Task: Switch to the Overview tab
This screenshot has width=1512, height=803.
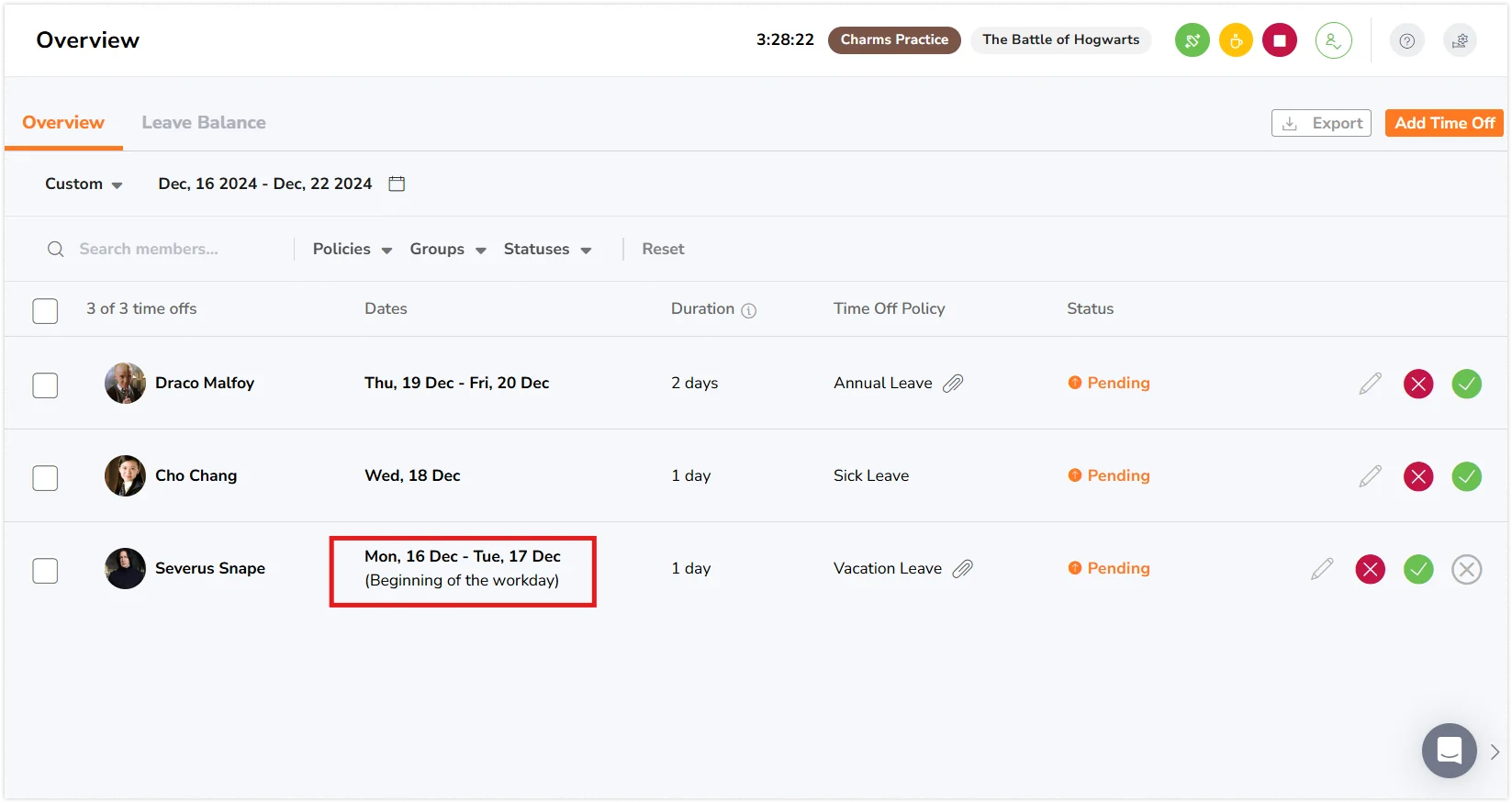Action: click(x=63, y=122)
